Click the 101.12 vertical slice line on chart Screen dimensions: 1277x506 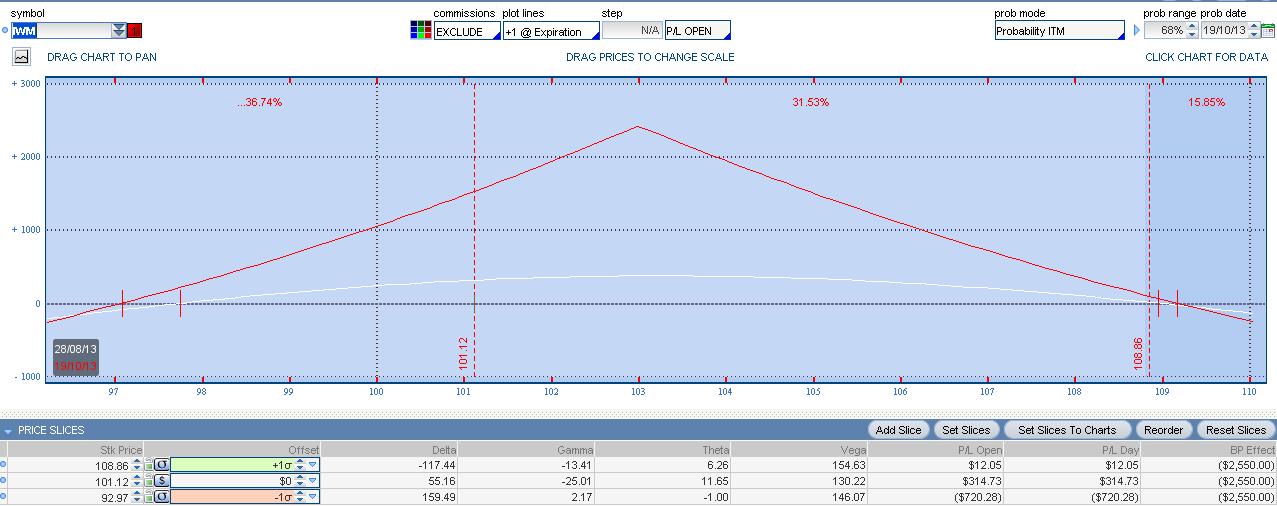pos(474,230)
